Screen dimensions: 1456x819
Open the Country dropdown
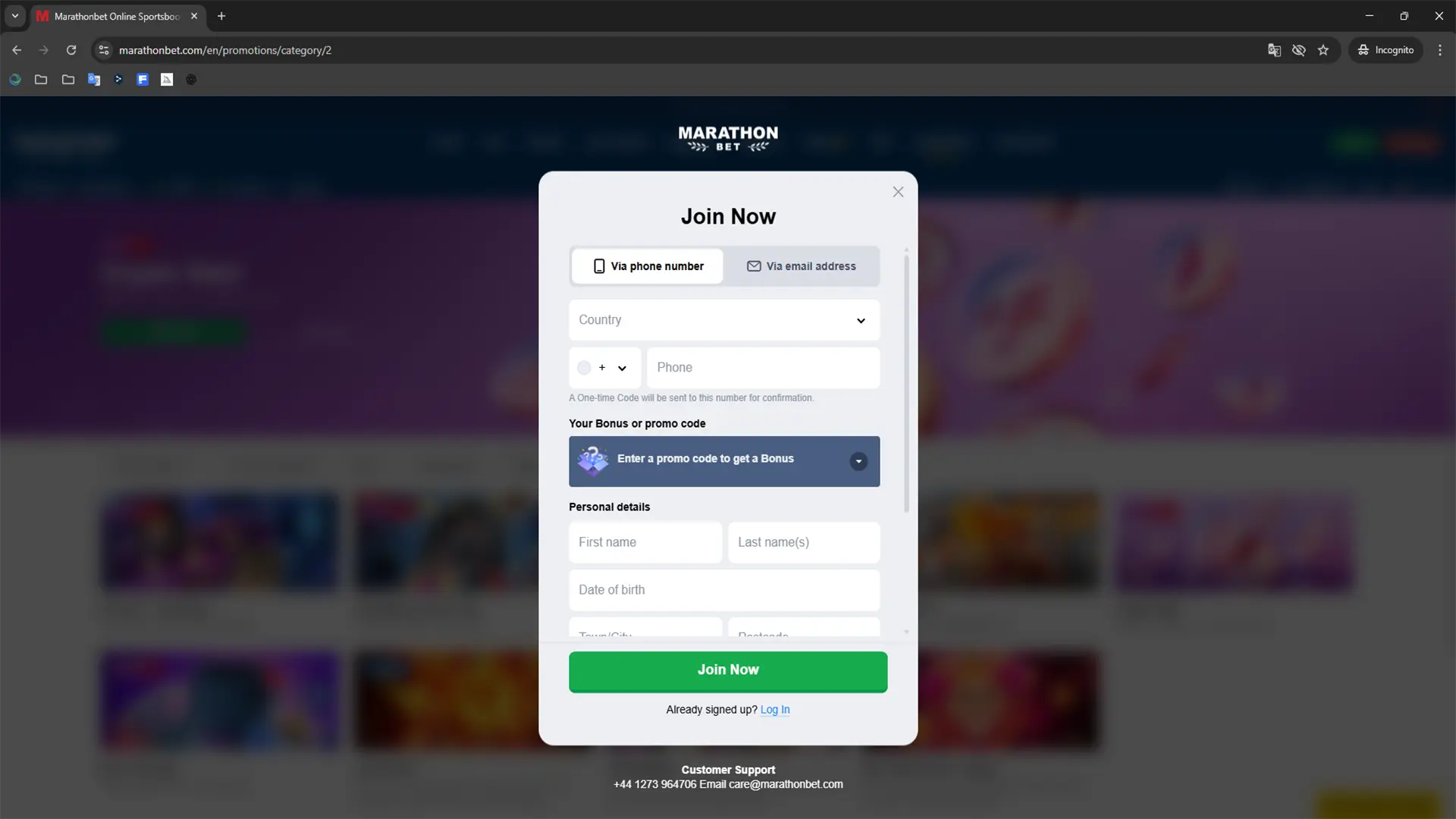[724, 320]
